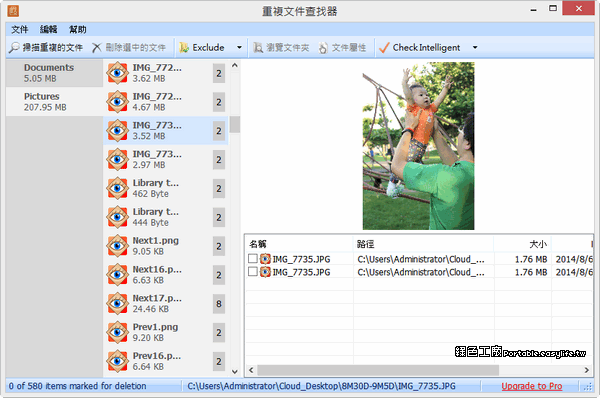This screenshot has height=398, width=600.
Task: Open the 文件 menu
Action: [20, 29]
